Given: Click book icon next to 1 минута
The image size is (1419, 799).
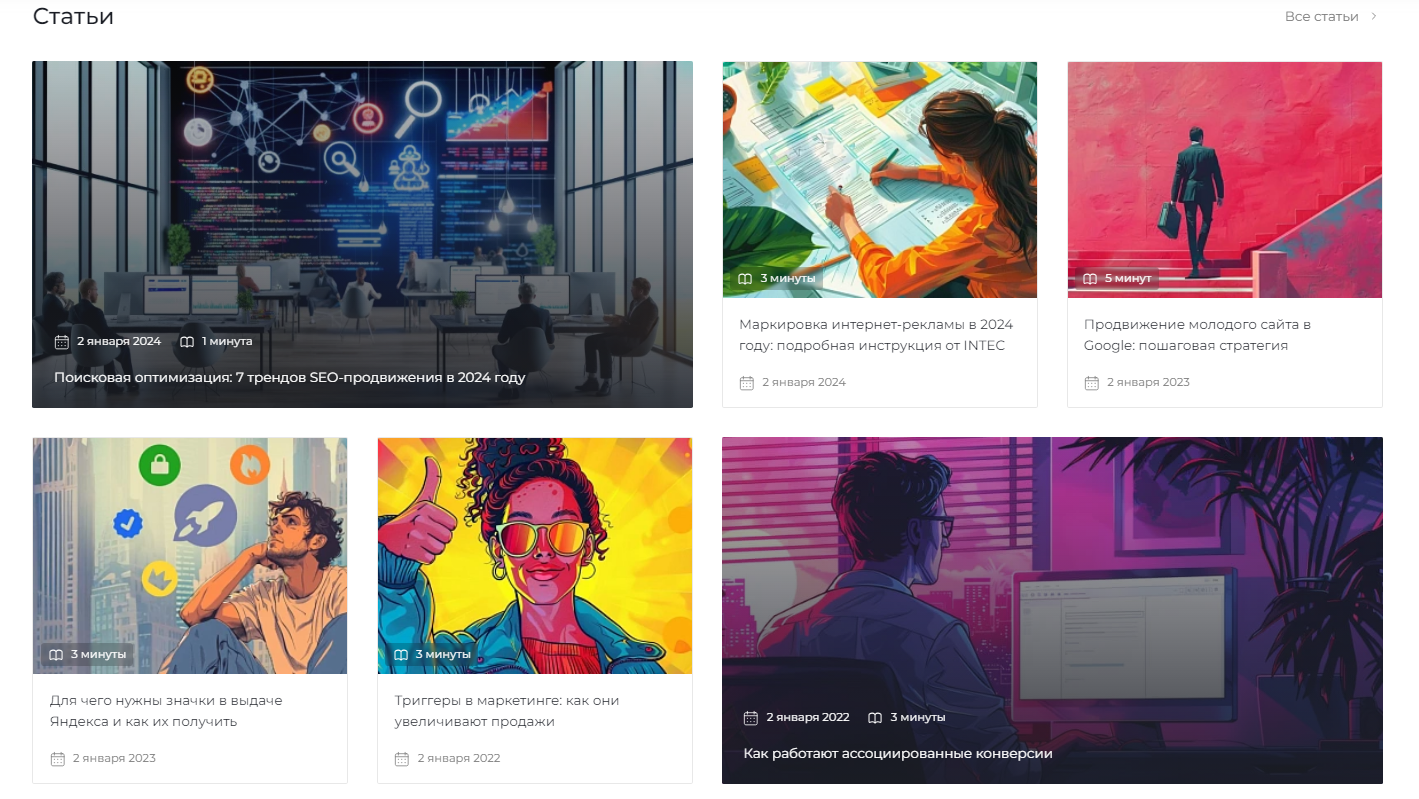Looking at the screenshot, I should pos(187,341).
